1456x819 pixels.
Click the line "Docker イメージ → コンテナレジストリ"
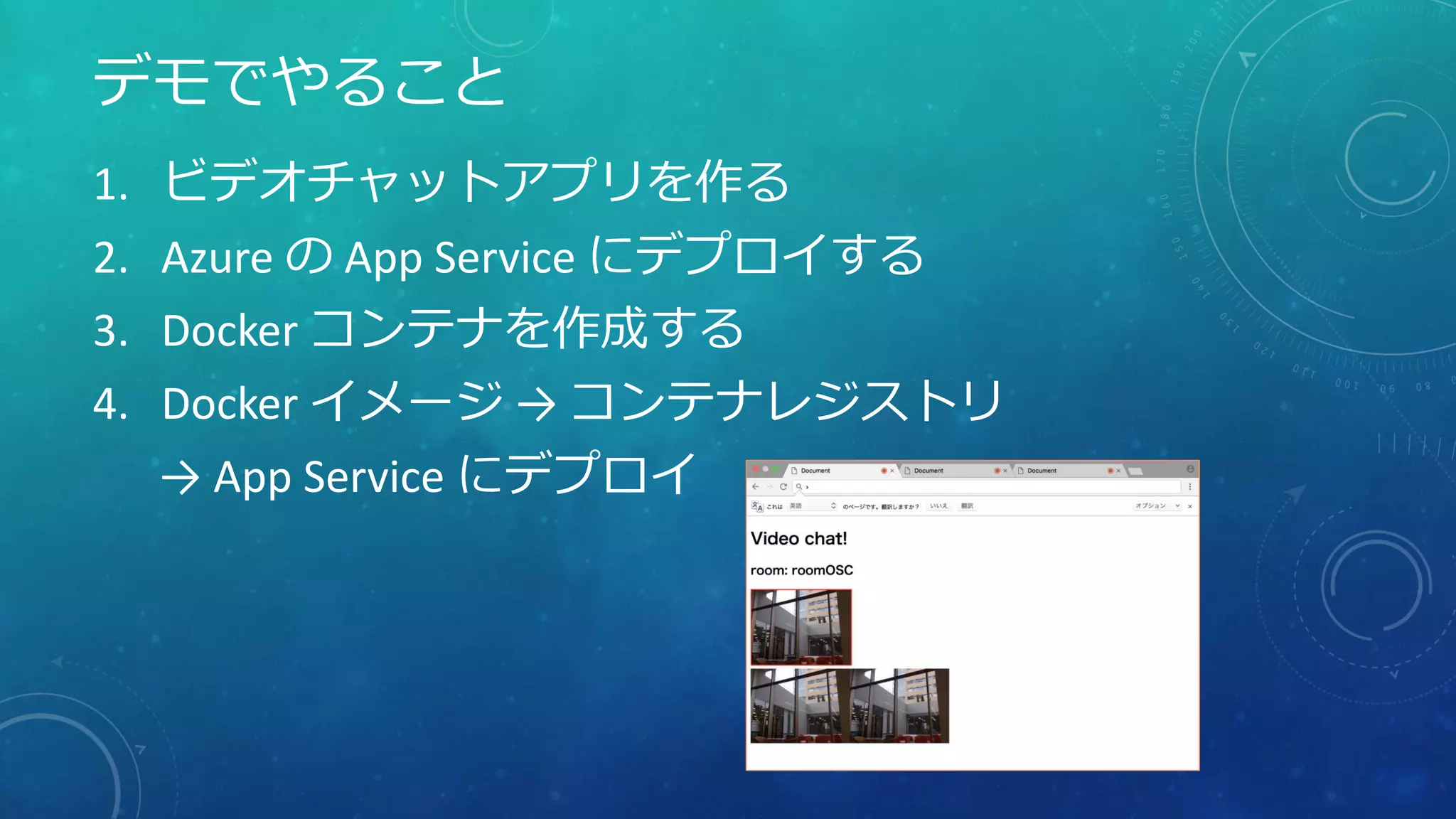[582, 402]
